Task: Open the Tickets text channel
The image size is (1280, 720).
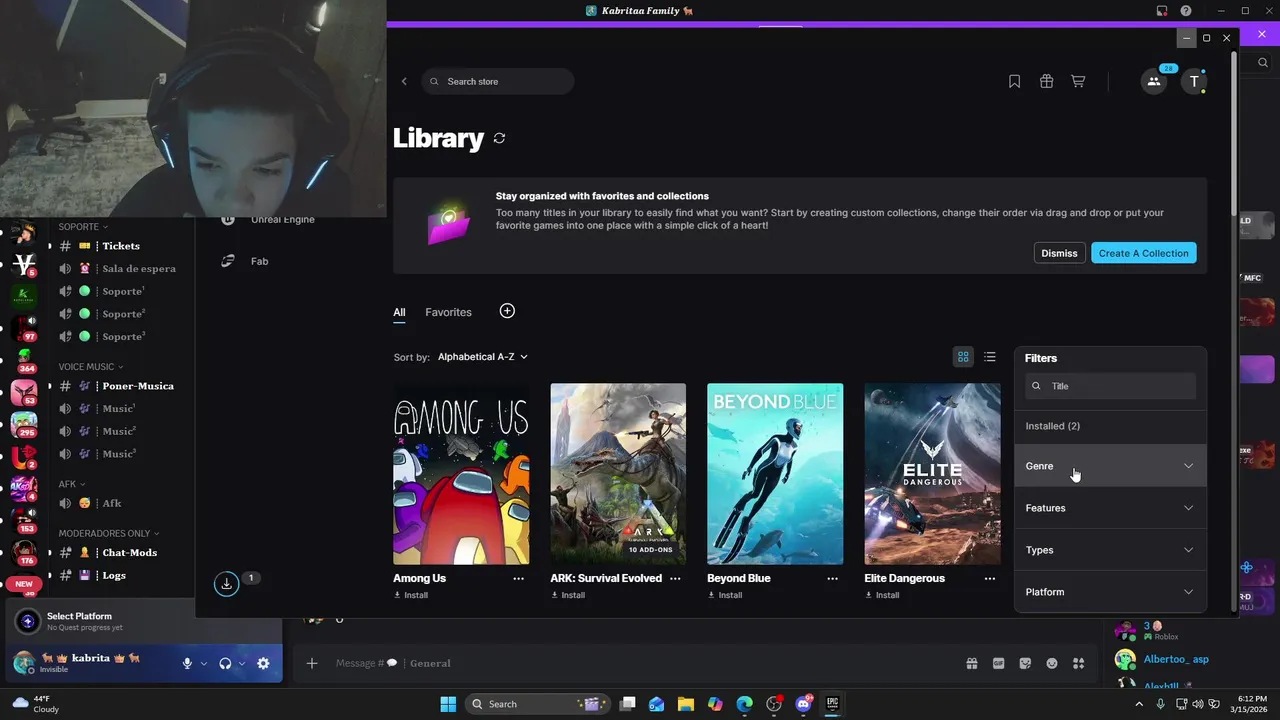Action: (120, 246)
